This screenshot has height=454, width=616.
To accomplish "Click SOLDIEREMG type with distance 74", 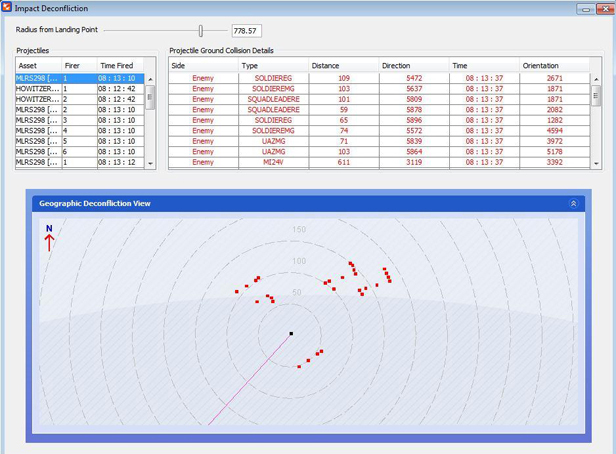I will click(x=273, y=131).
